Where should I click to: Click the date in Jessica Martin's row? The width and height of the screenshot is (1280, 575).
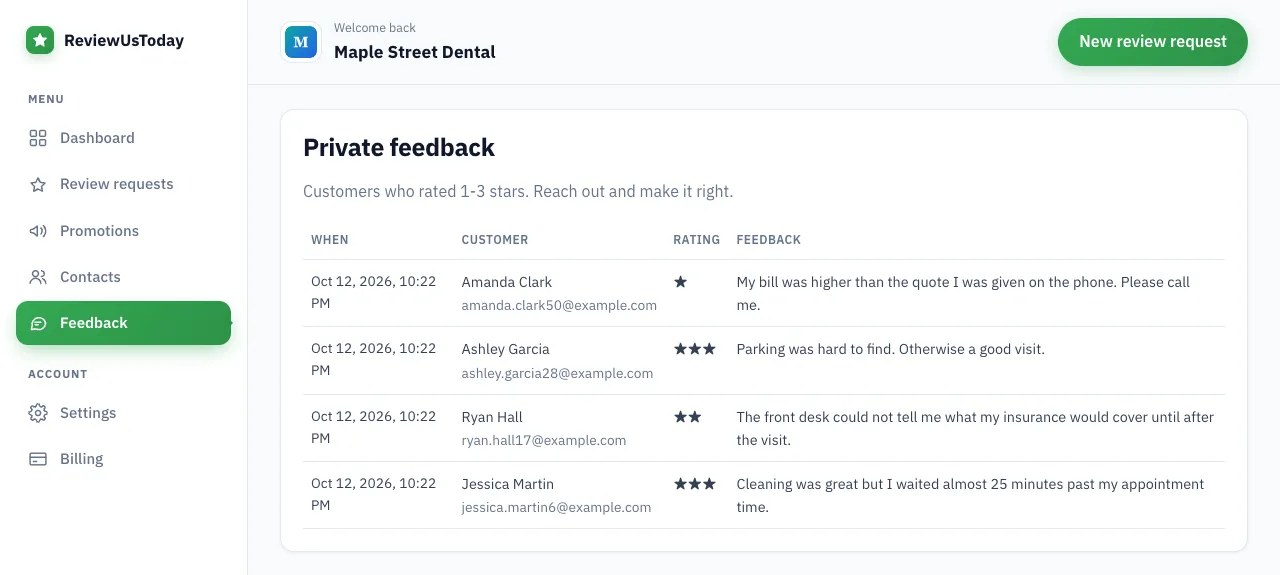pos(374,494)
